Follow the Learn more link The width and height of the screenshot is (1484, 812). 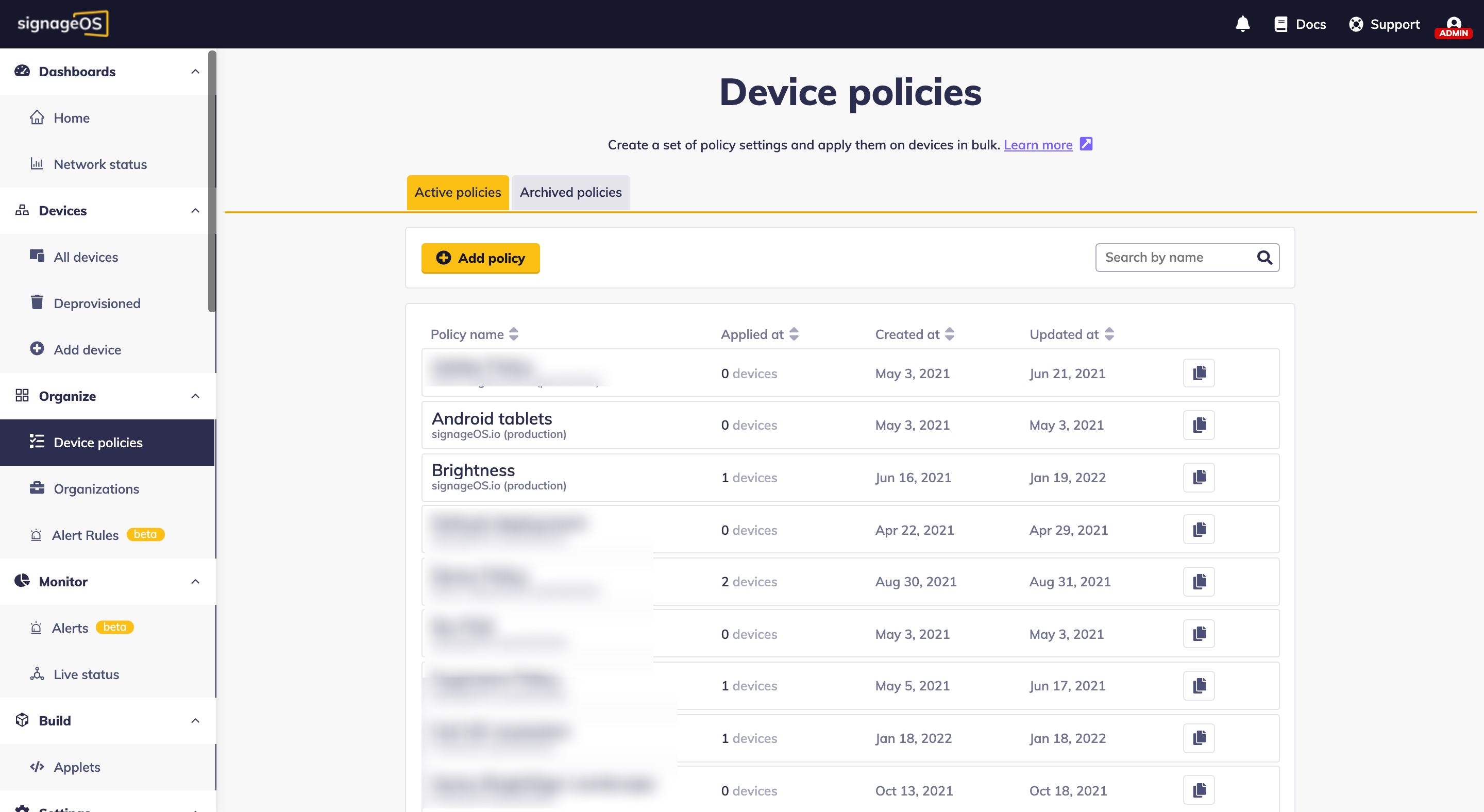pyautogui.click(x=1038, y=145)
